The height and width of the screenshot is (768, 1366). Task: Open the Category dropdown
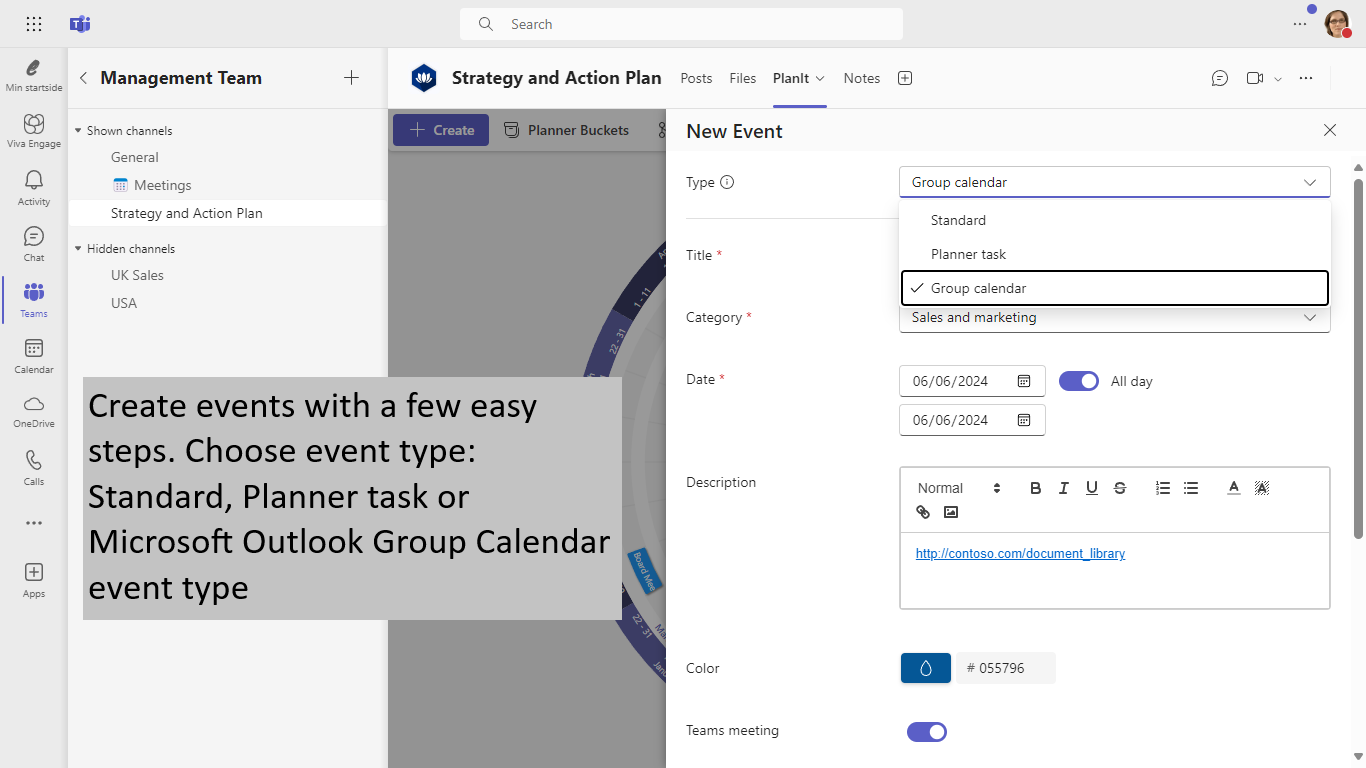(1115, 318)
